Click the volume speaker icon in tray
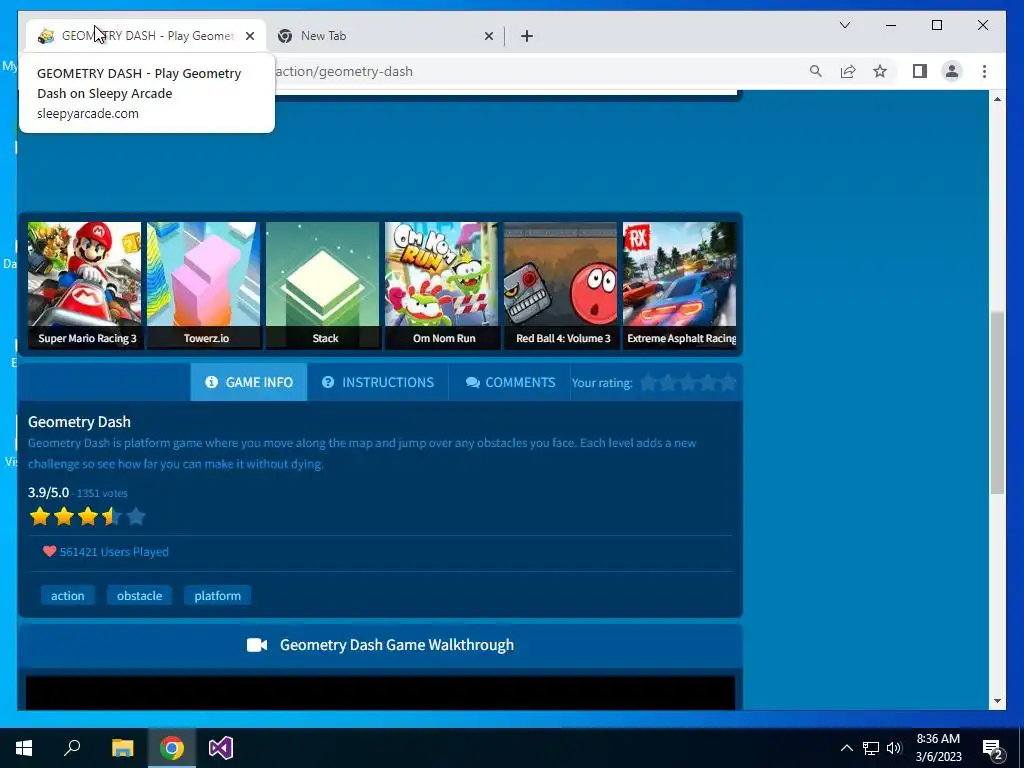 [894, 748]
